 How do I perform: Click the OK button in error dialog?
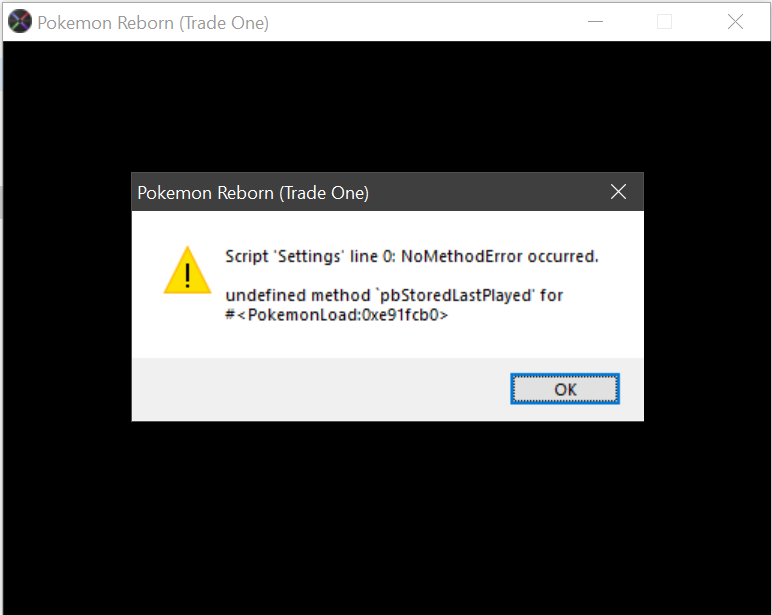click(x=565, y=389)
